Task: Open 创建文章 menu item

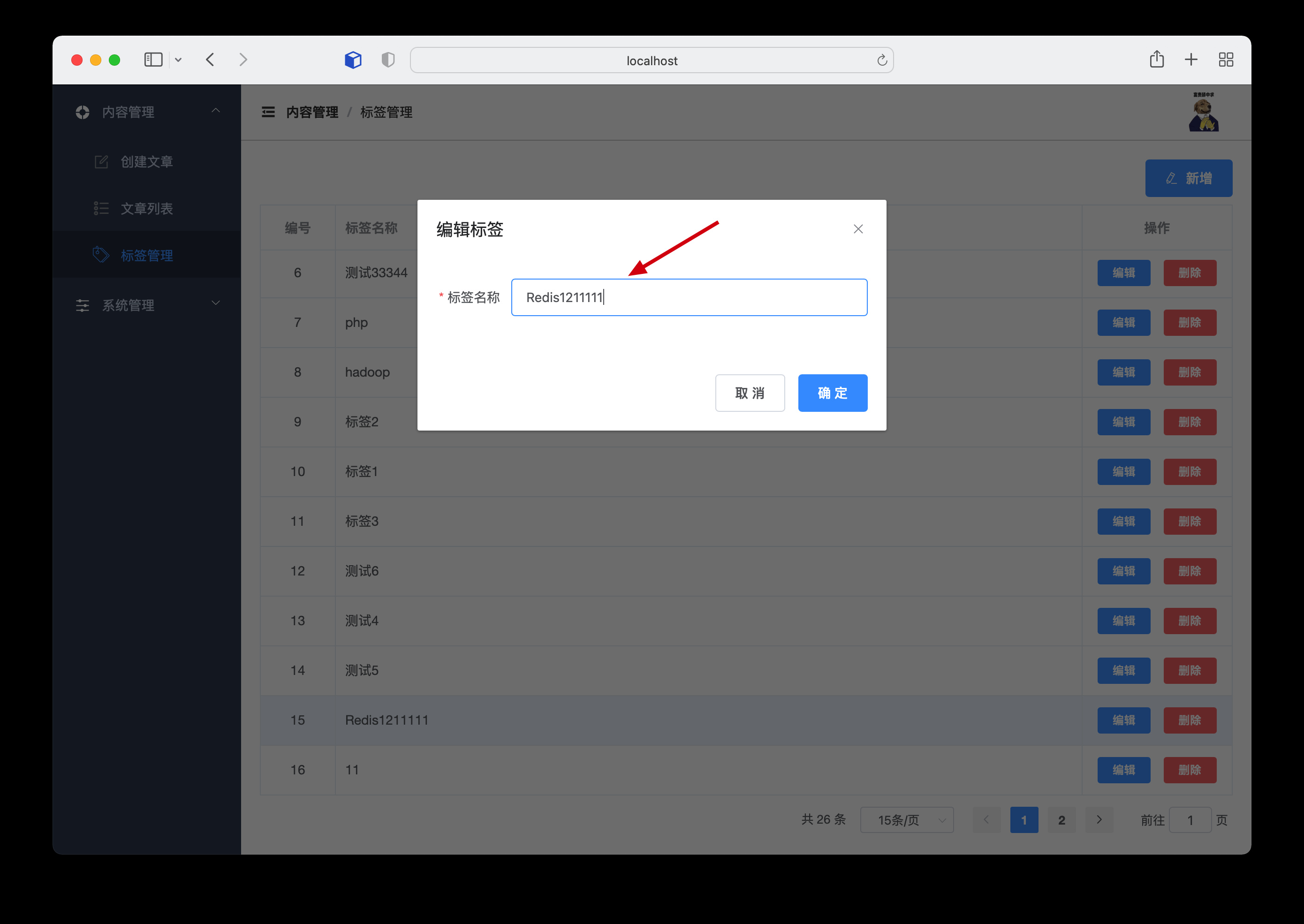Action: click(x=146, y=162)
